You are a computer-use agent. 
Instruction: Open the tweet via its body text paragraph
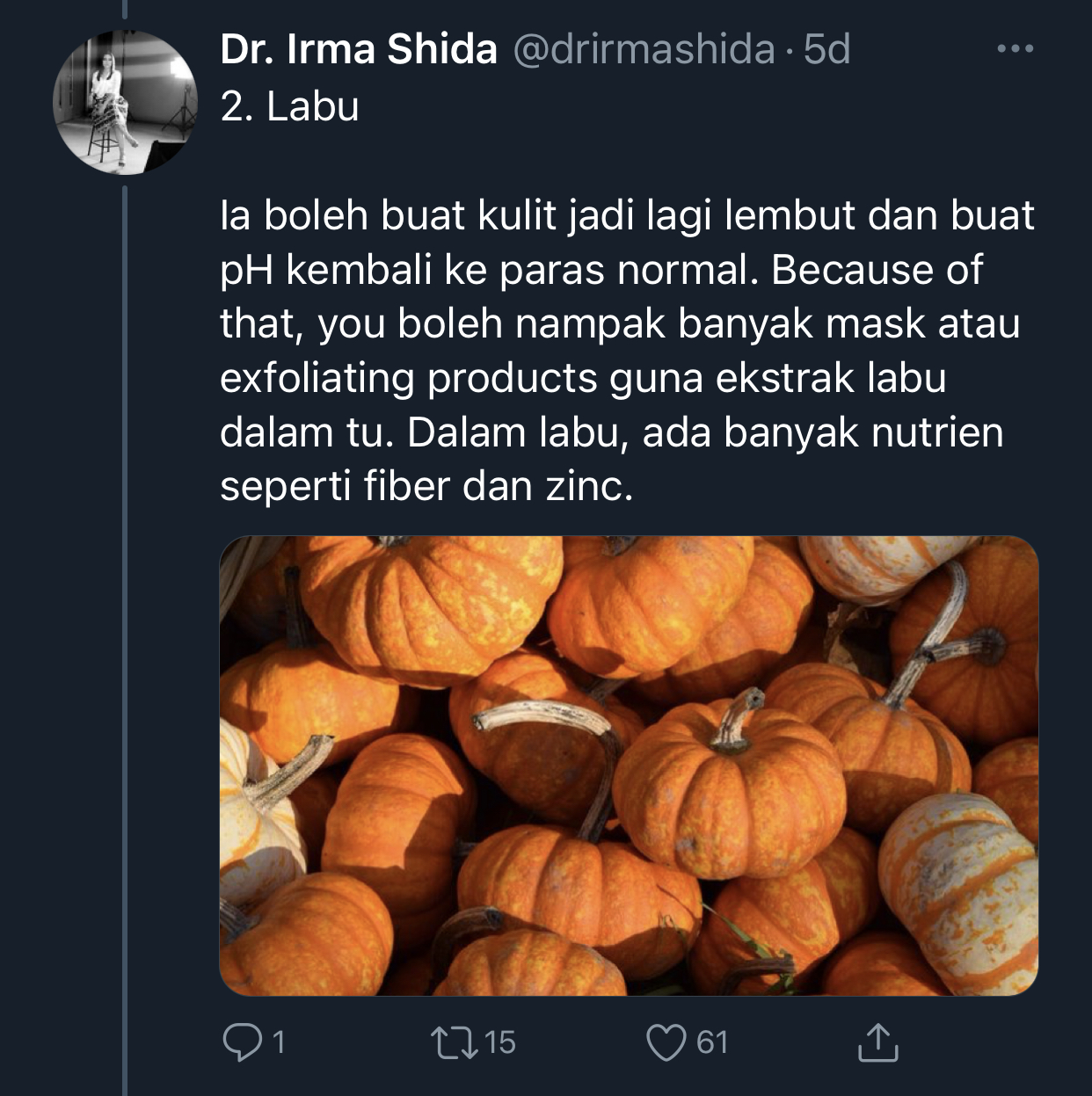(628, 351)
